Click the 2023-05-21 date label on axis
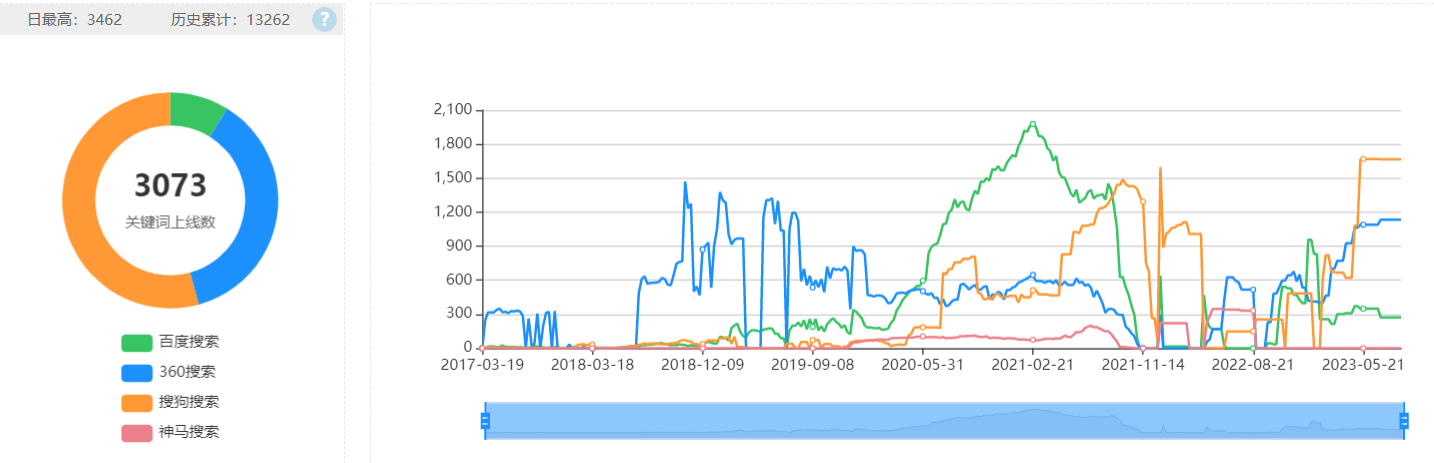Screen dimensions: 1434x463 pos(1363,365)
